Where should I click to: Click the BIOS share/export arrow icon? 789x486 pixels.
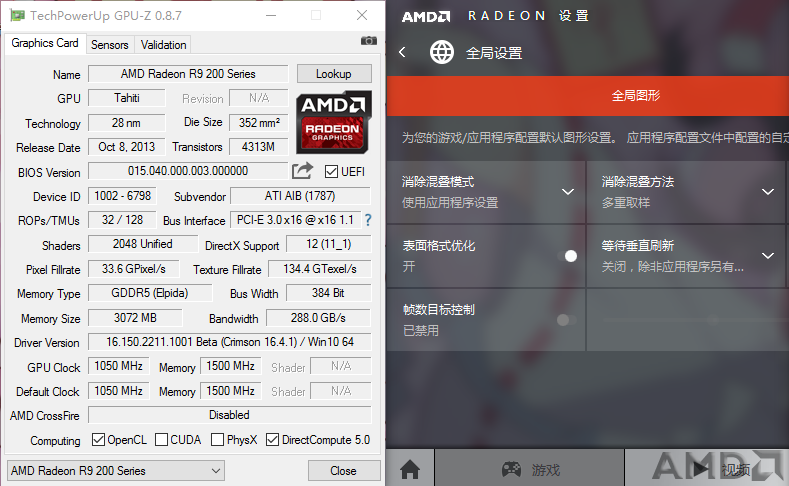[x=302, y=171]
